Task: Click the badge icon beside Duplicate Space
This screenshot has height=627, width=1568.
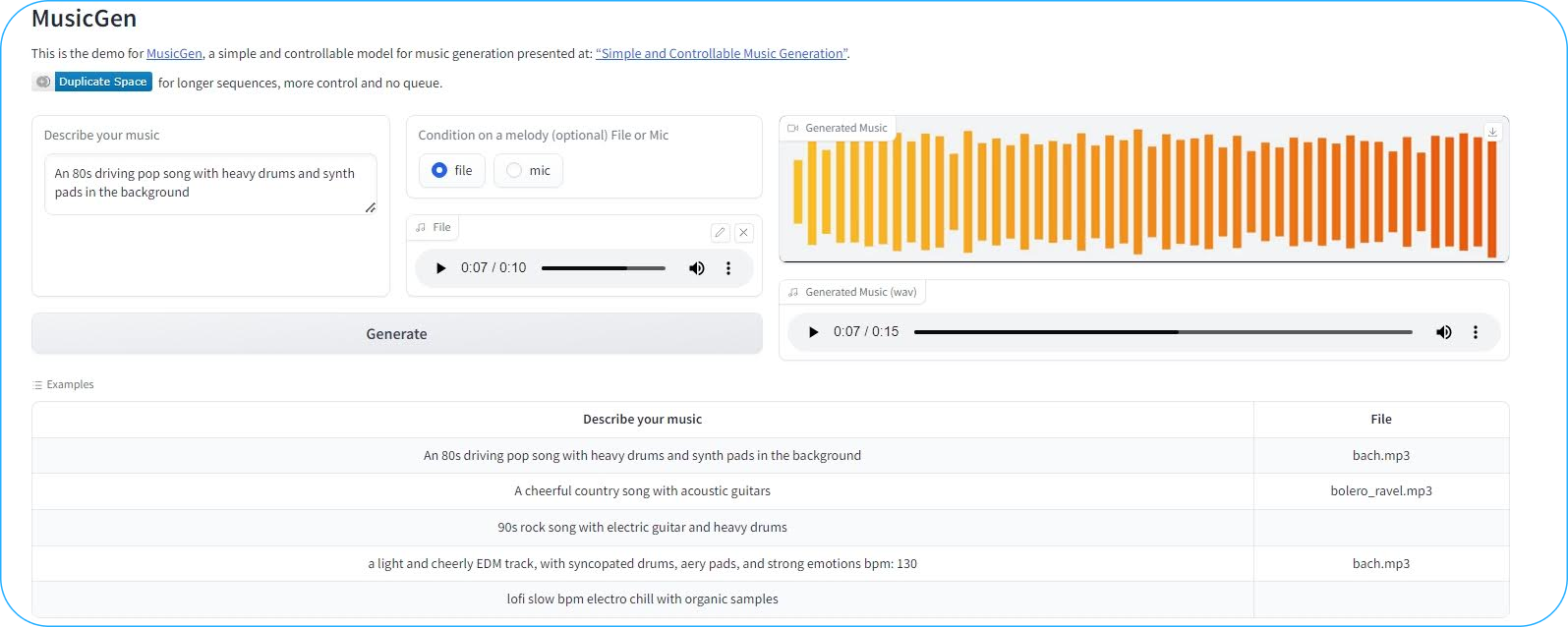Action: click(43, 82)
